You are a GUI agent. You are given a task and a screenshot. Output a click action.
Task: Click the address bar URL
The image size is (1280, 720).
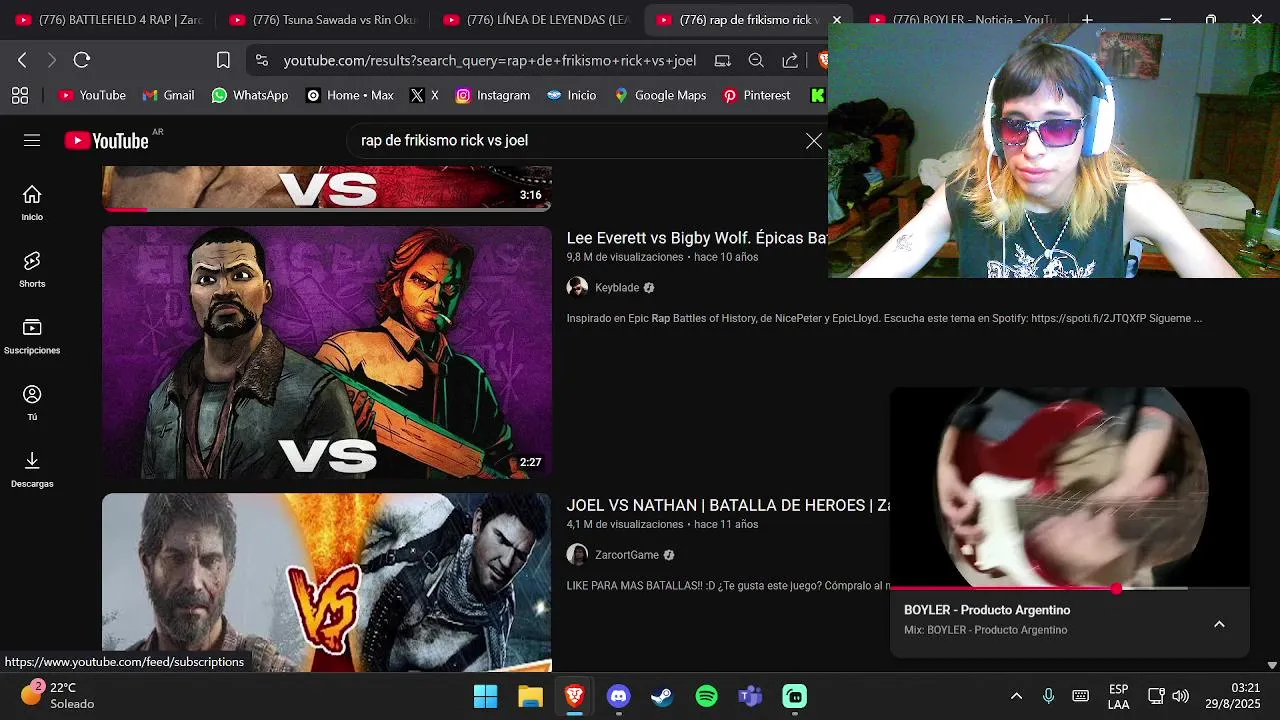coord(490,60)
